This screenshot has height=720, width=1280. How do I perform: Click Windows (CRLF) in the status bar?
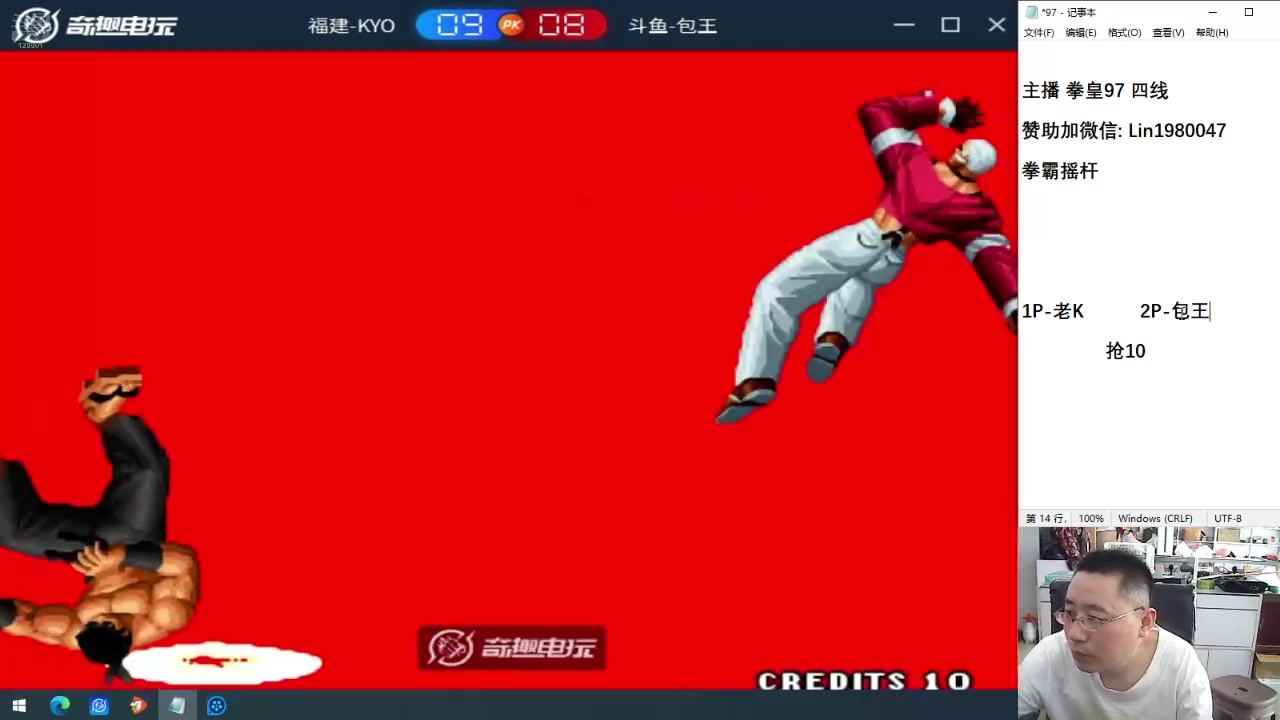pyautogui.click(x=1155, y=519)
